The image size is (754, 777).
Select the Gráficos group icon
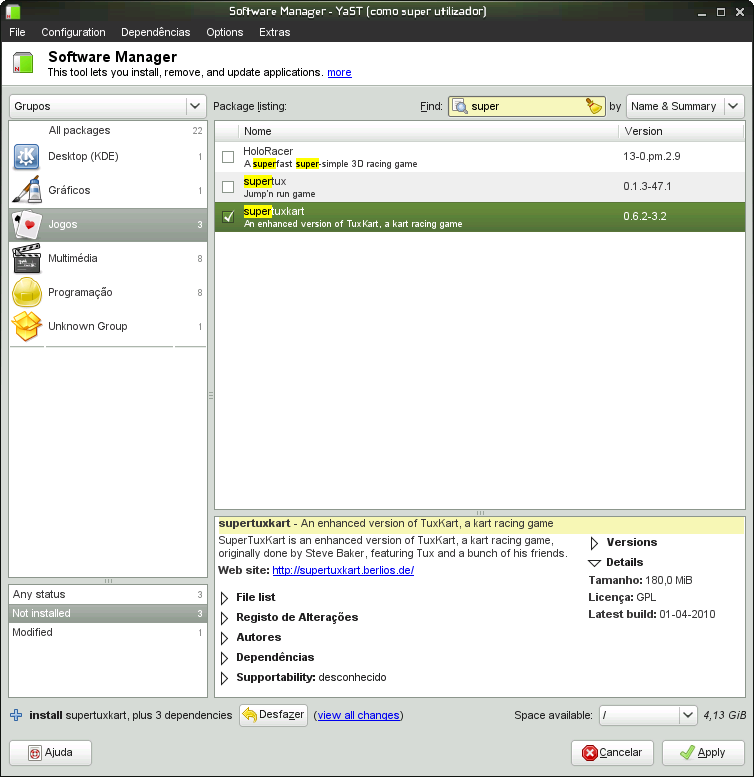coord(26,190)
